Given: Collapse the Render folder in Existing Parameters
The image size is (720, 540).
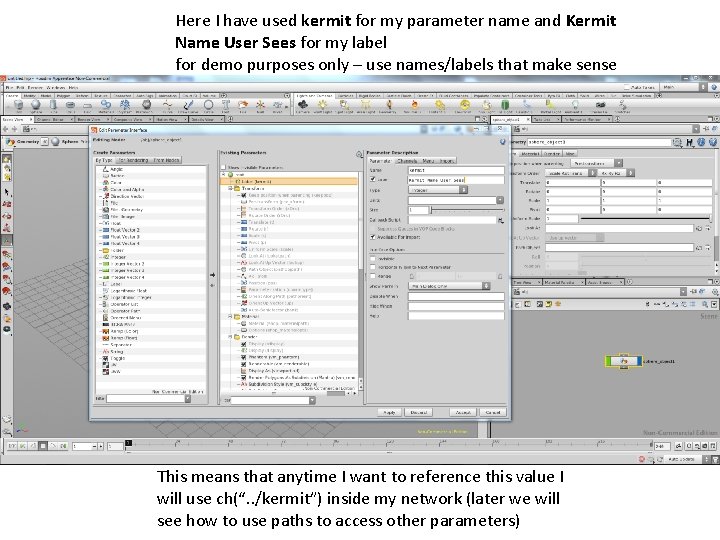Looking at the screenshot, I should 231,337.
